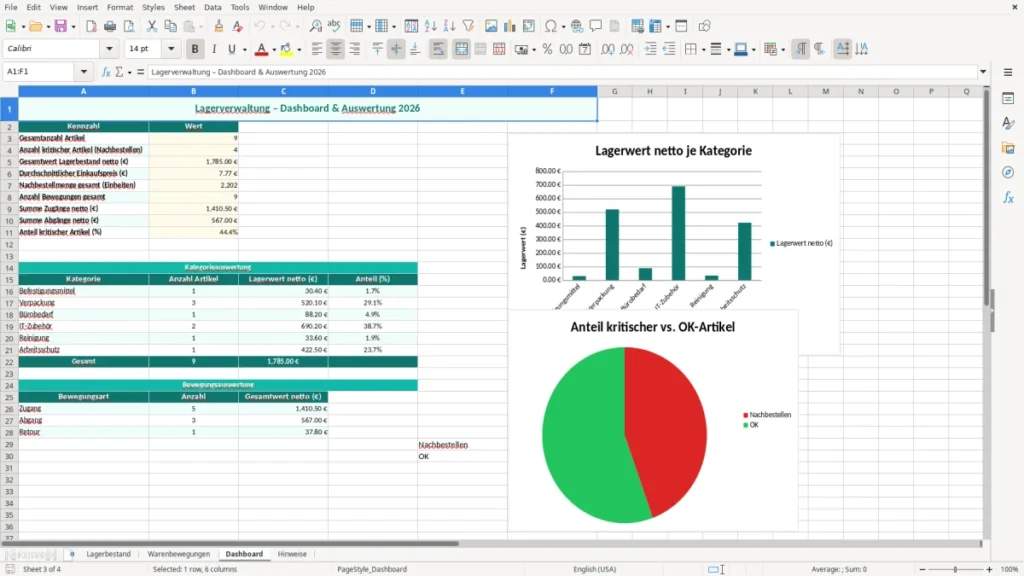Image resolution: width=1024 pixels, height=576 pixels.
Task: Open the Data menu
Action: click(x=212, y=7)
